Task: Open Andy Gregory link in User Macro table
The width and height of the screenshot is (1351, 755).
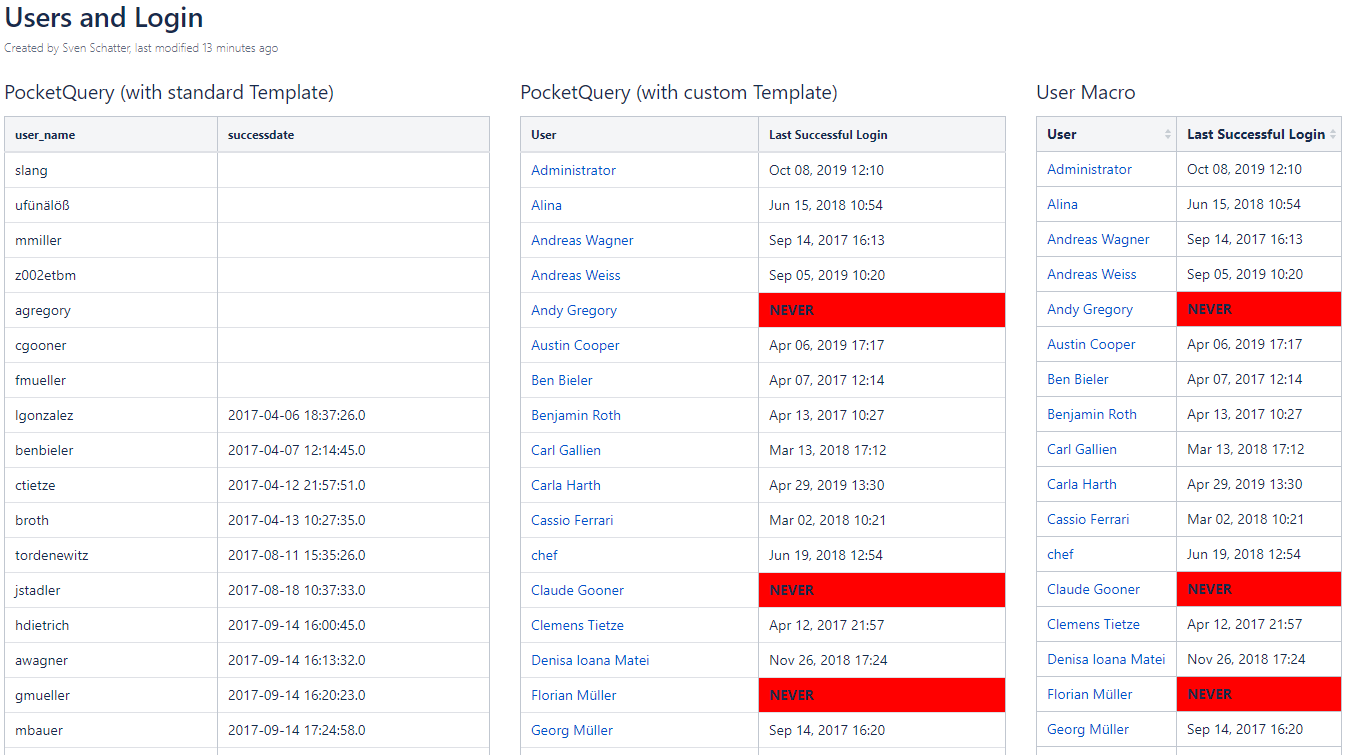Action: 1090,309
